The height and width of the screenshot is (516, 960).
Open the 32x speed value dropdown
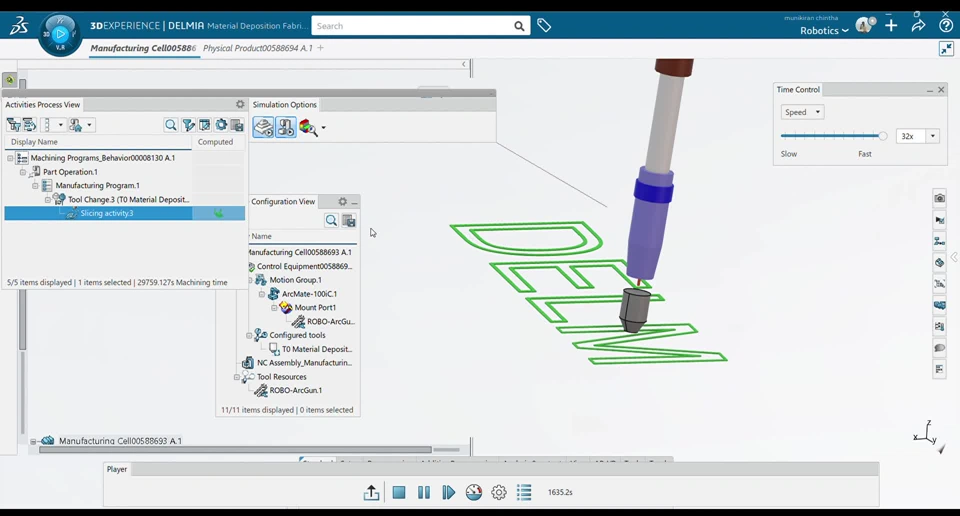(932, 136)
